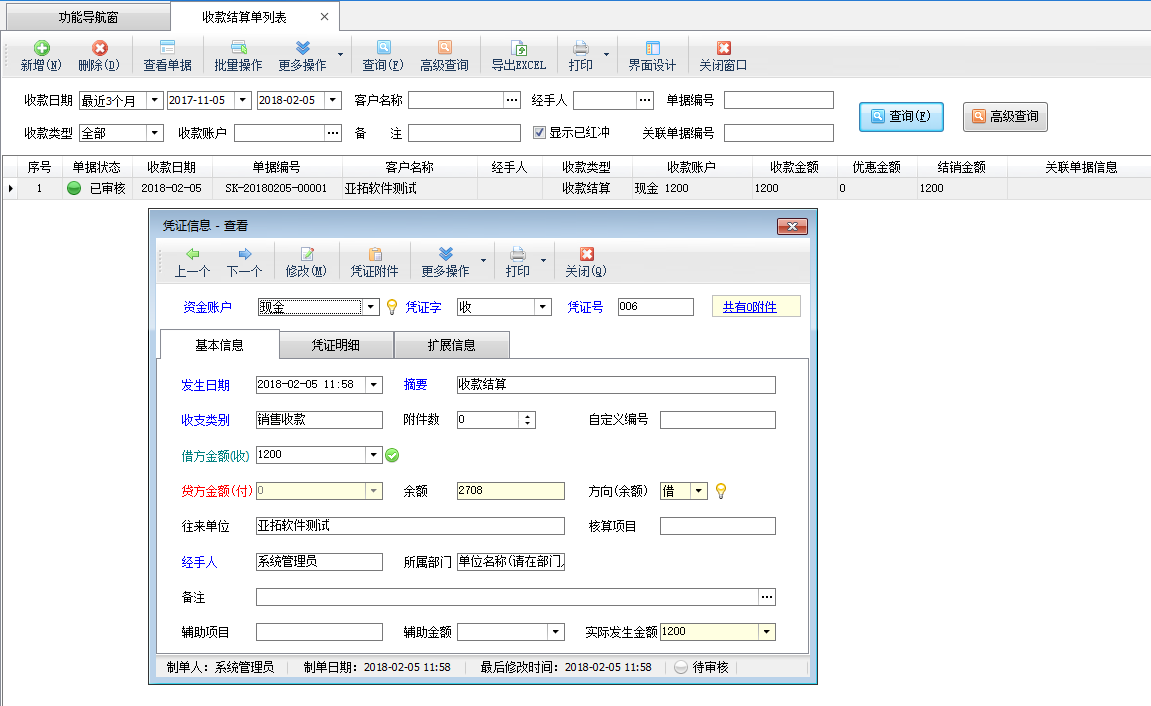Open 凭证附件 attachment tool

point(375,255)
